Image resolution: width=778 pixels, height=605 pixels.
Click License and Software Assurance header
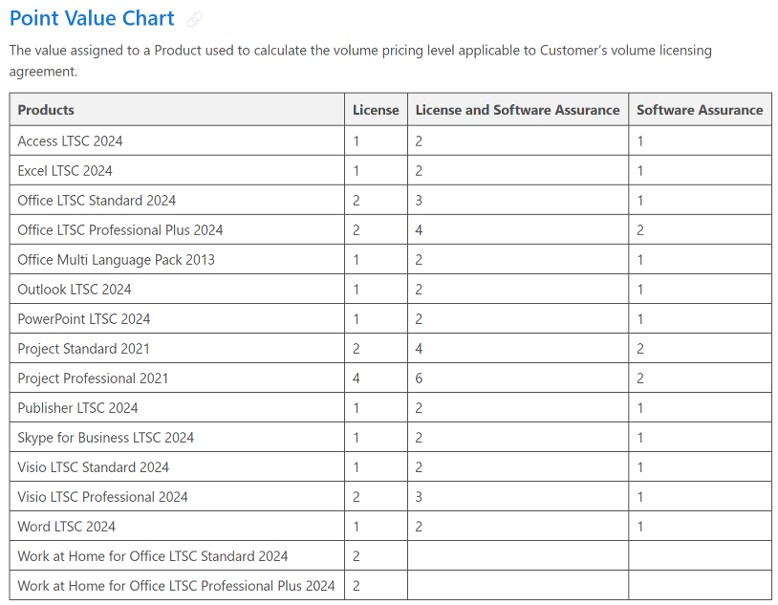point(517,110)
